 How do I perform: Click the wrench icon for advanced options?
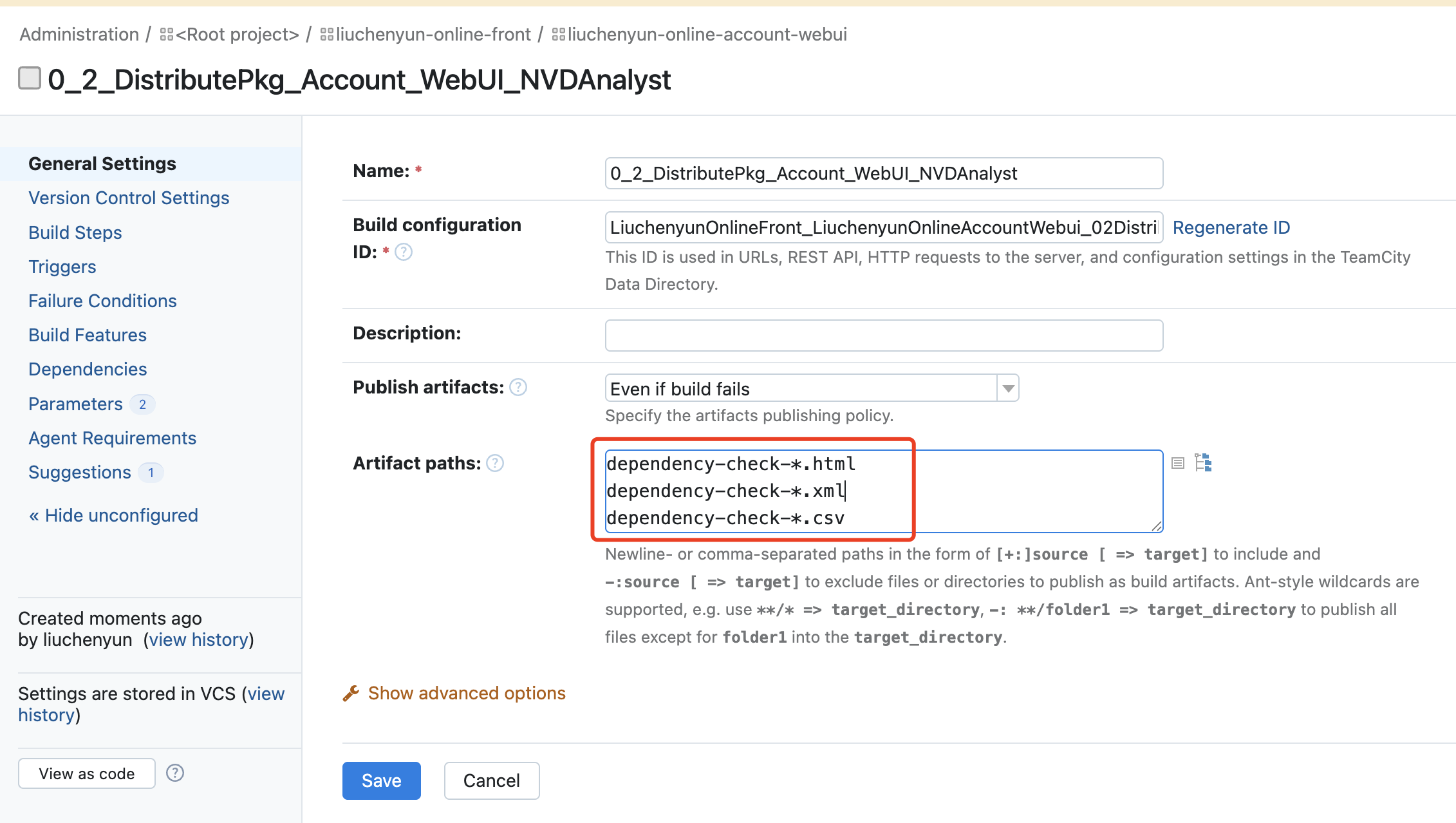coord(351,693)
